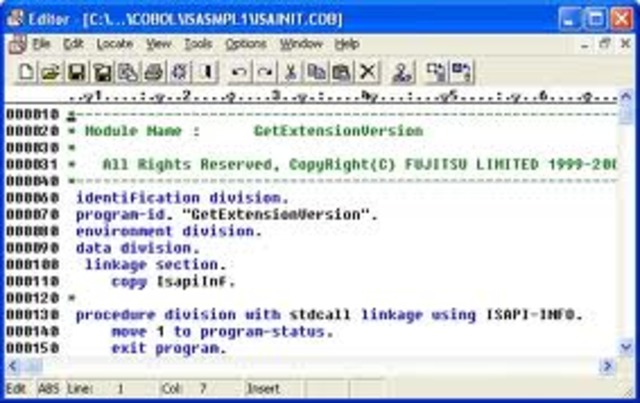Click the toolbar icon right of gear
This screenshot has height=403, width=640.
(x=205, y=73)
